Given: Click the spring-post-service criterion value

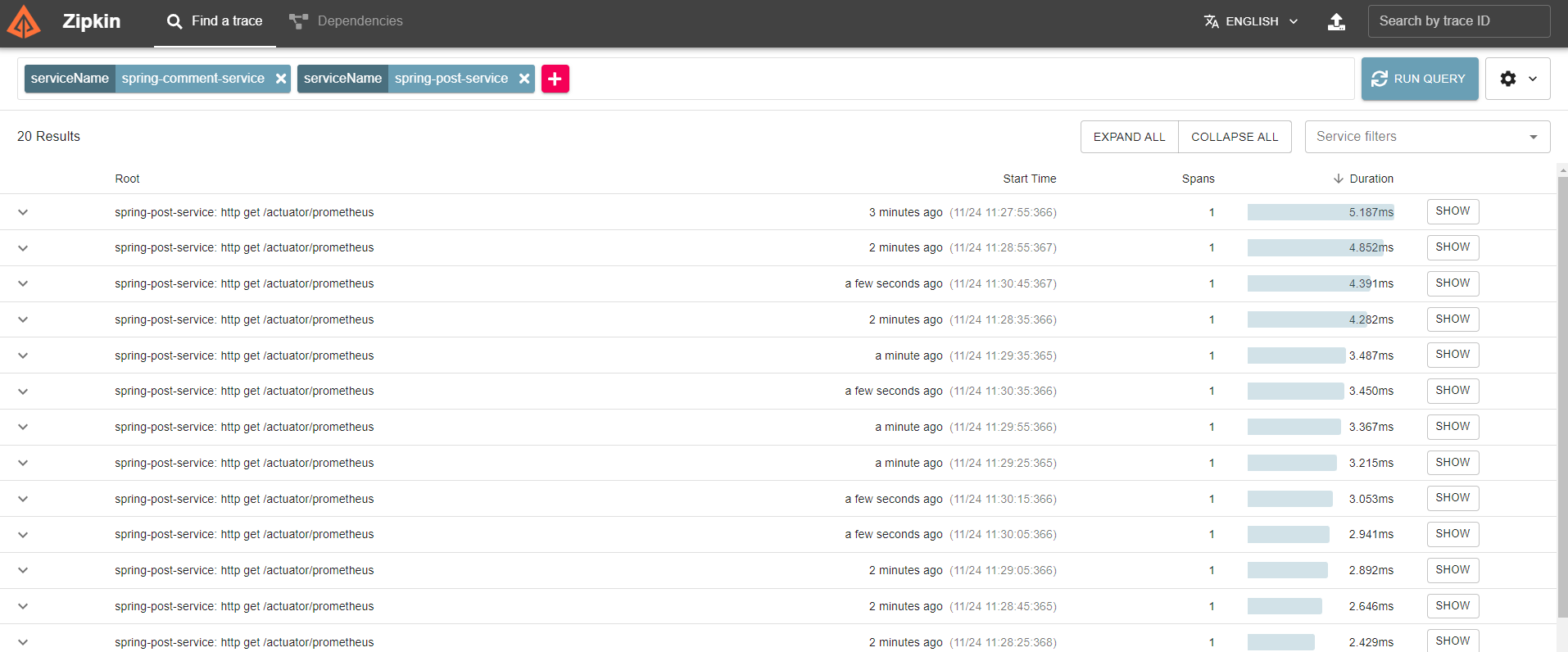Looking at the screenshot, I should click(x=451, y=79).
